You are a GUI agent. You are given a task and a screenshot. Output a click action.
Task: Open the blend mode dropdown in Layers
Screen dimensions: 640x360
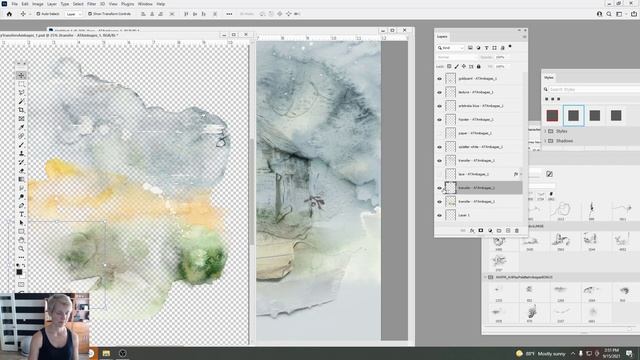click(457, 57)
